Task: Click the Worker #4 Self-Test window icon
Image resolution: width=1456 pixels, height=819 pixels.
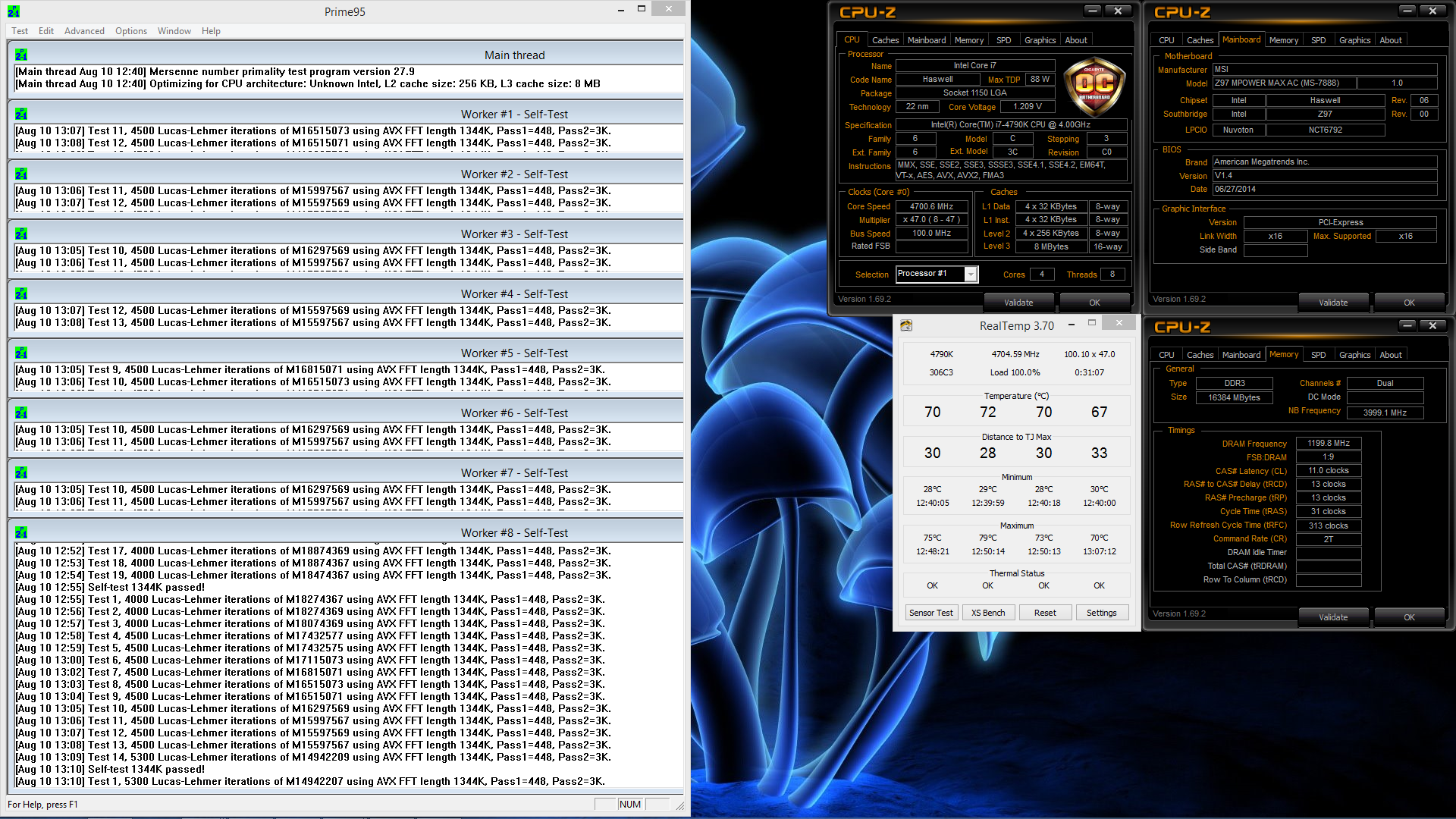Action: 21,294
